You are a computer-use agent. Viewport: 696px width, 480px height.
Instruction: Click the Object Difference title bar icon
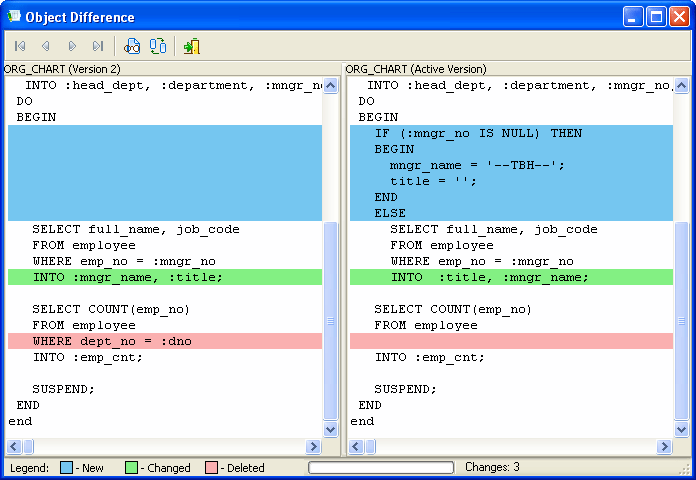pos(14,17)
